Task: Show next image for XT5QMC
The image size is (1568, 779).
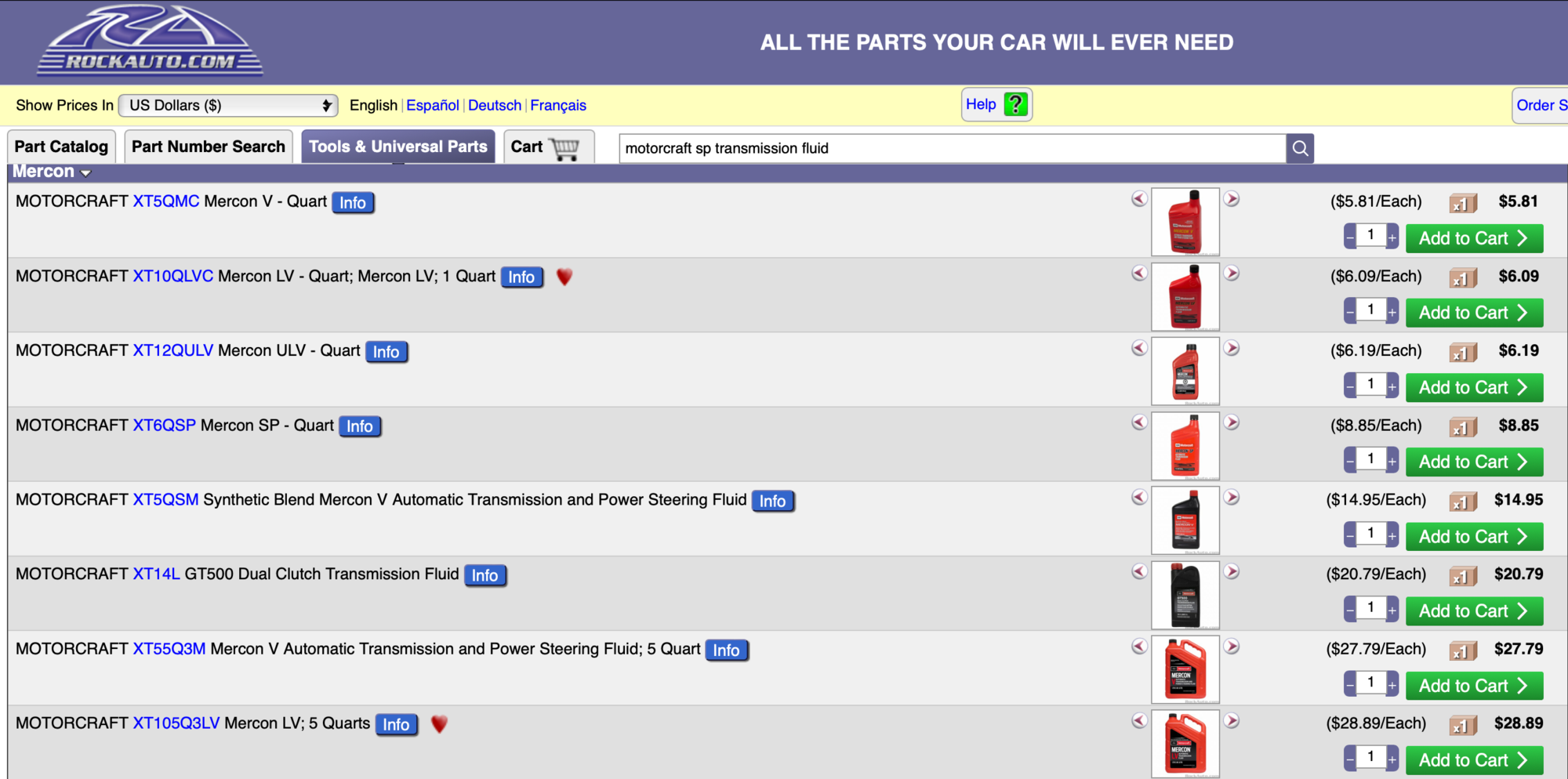Action: (1232, 199)
